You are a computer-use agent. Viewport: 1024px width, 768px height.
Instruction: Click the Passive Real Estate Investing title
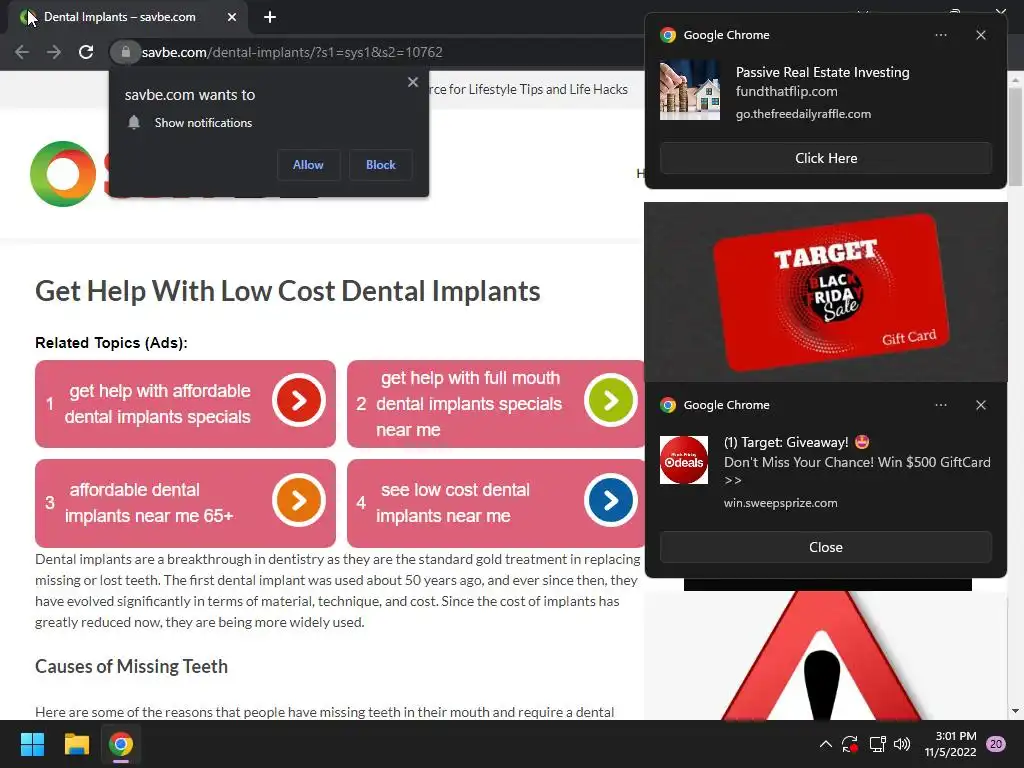(x=823, y=72)
